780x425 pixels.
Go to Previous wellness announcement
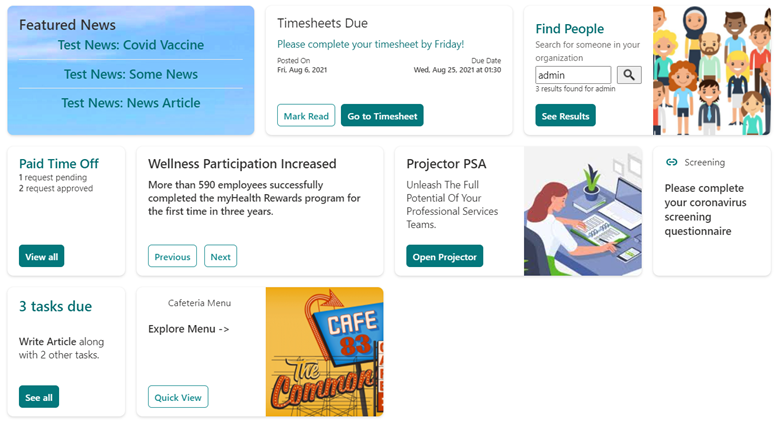pyautogui.click(x=172, y=256)
